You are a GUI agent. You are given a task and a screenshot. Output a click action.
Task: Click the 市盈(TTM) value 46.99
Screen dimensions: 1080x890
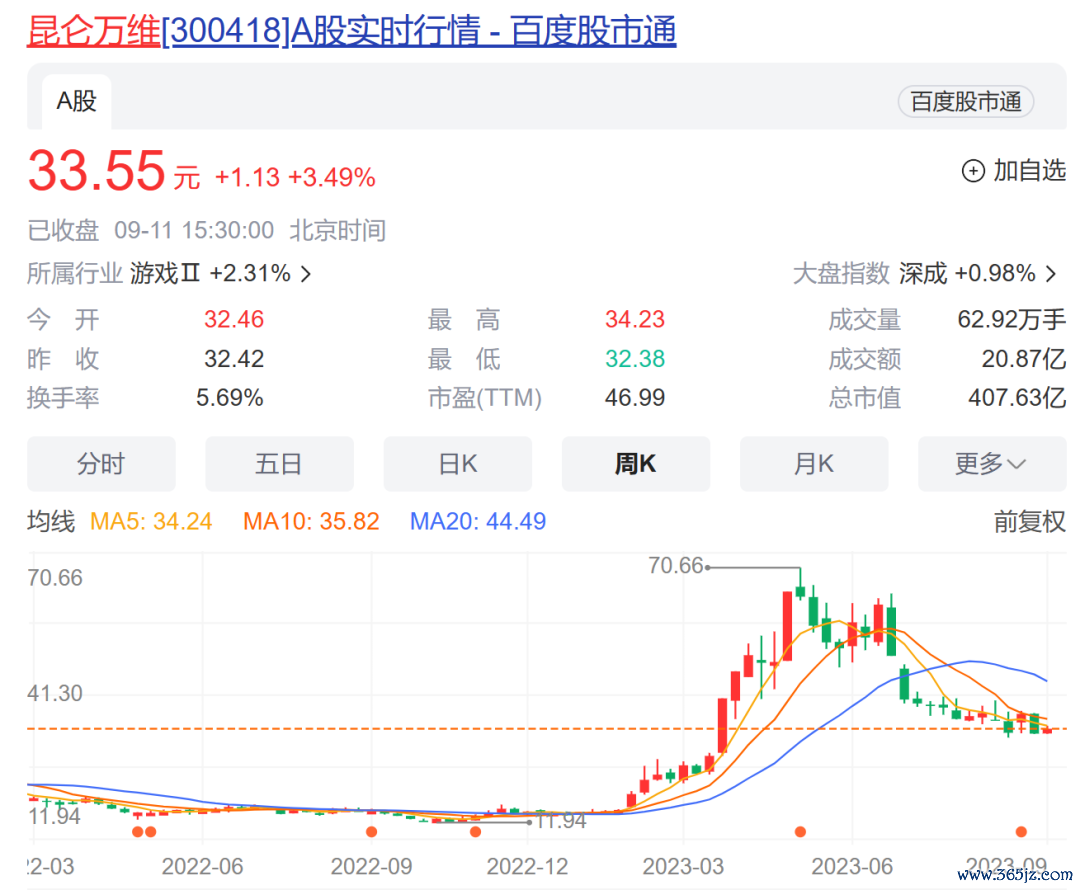click(x=634, y=397)
